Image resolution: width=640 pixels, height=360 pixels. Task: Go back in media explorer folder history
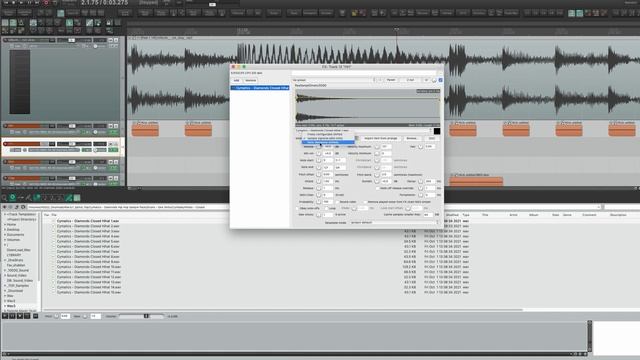click(4, 207)
